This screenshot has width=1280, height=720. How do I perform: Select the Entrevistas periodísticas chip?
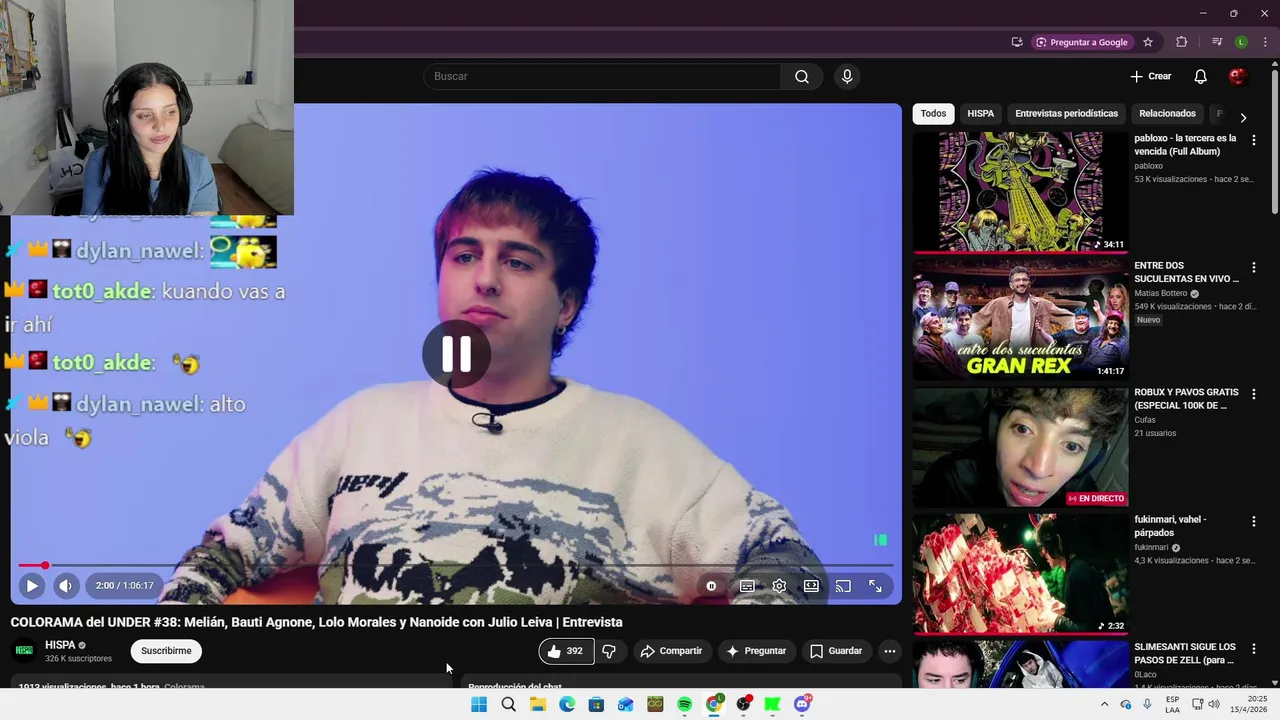tap(1066, 113)
